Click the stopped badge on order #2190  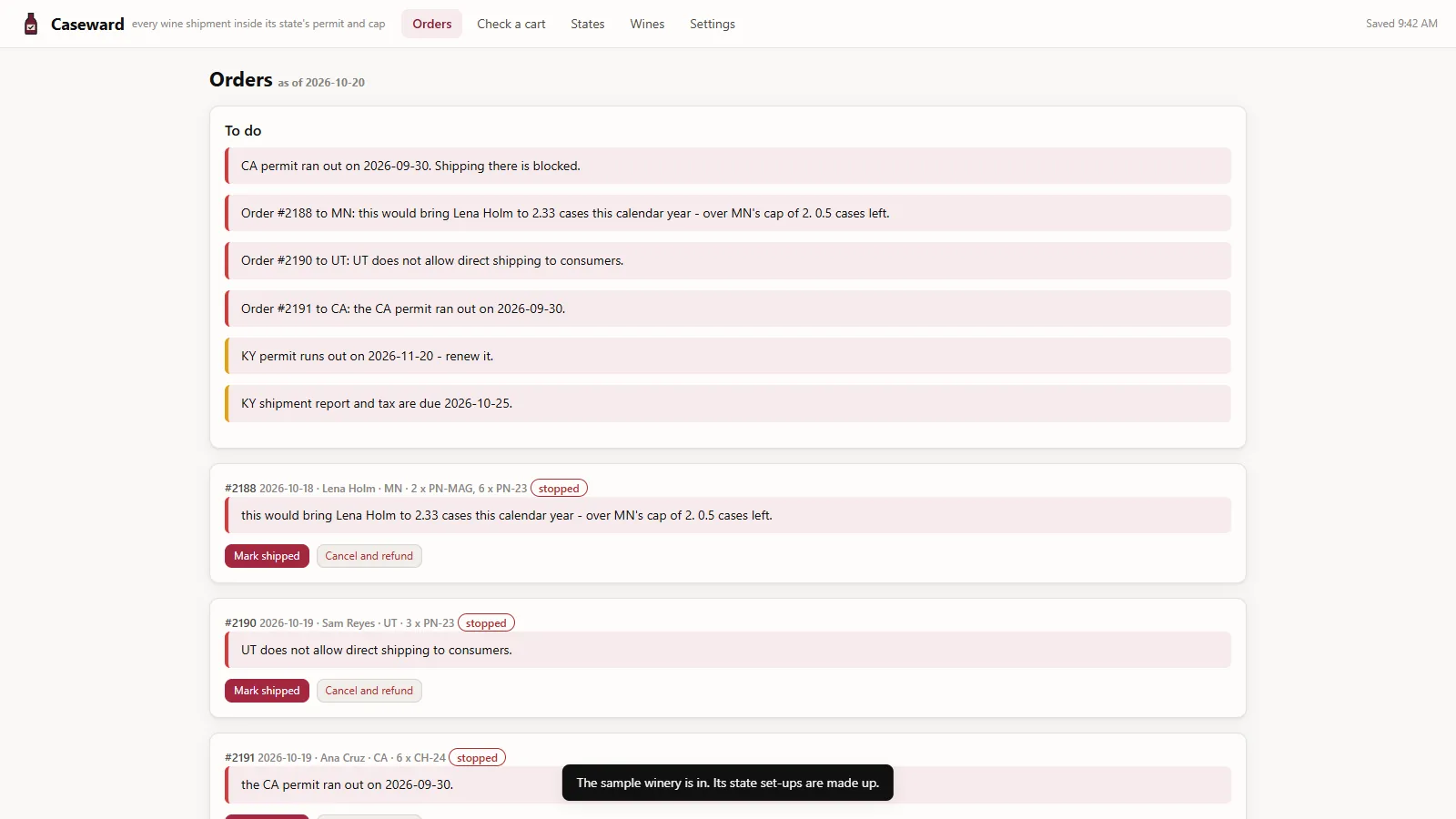pyautogui.click(x=486, y=623)
